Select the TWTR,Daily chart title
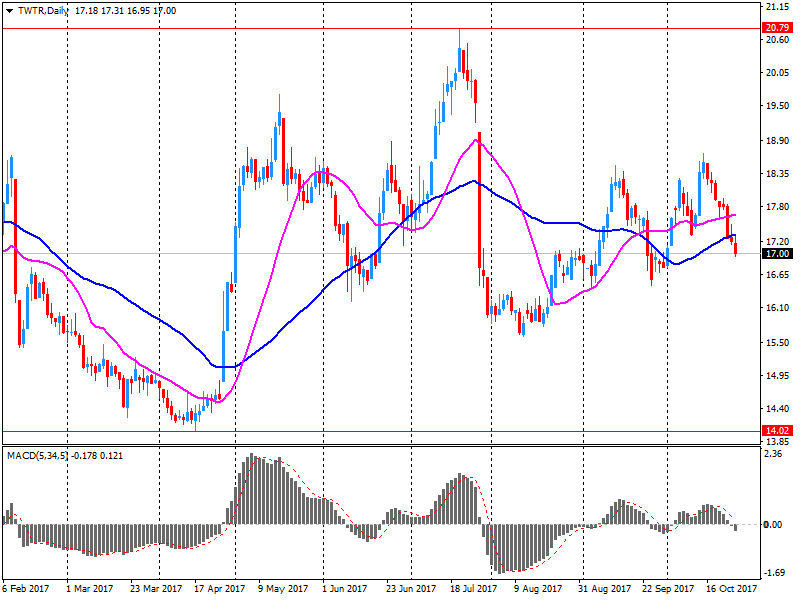This screenshot has height=600, width=800. 43,11
